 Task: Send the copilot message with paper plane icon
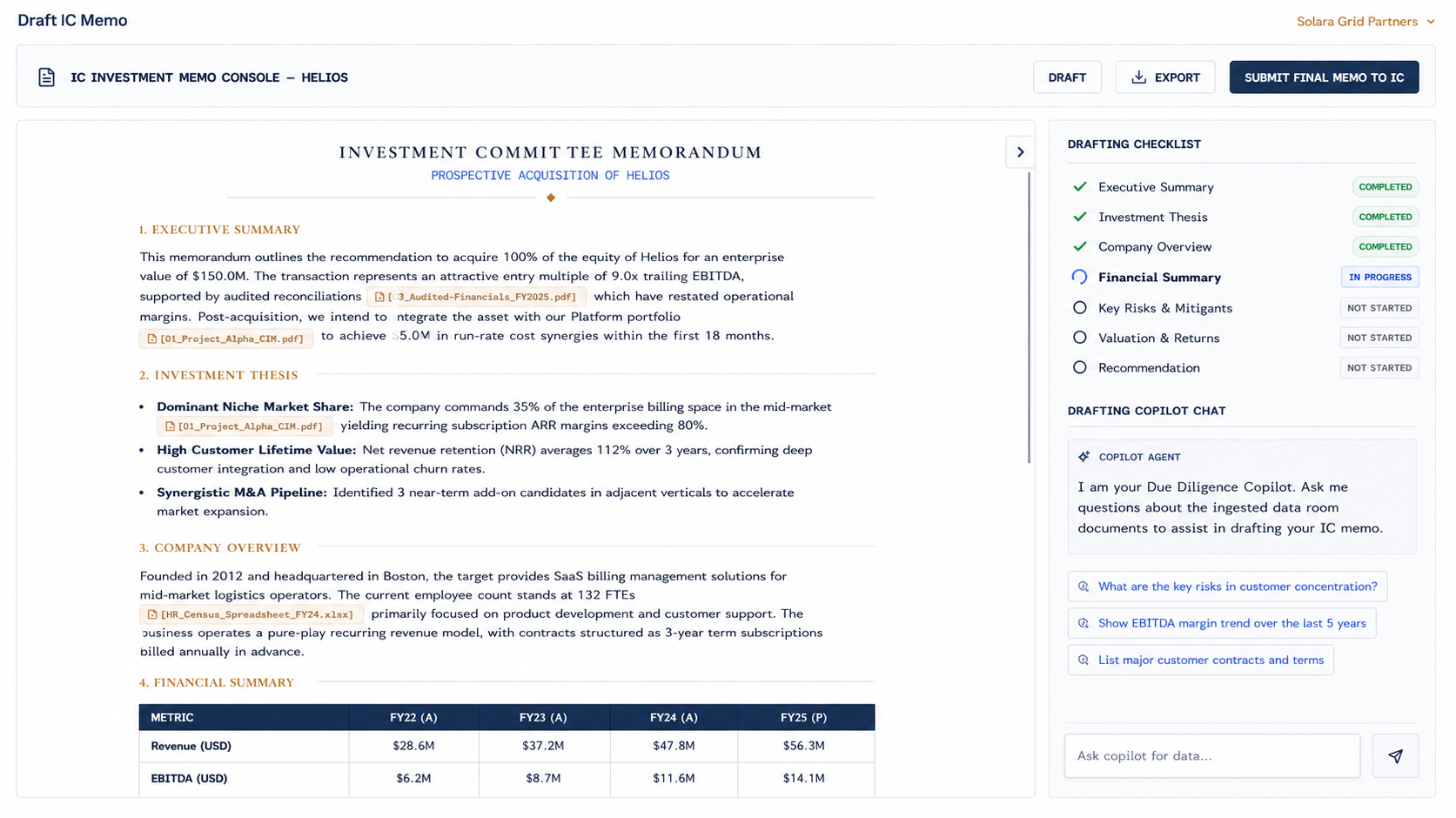(1395, 756)
